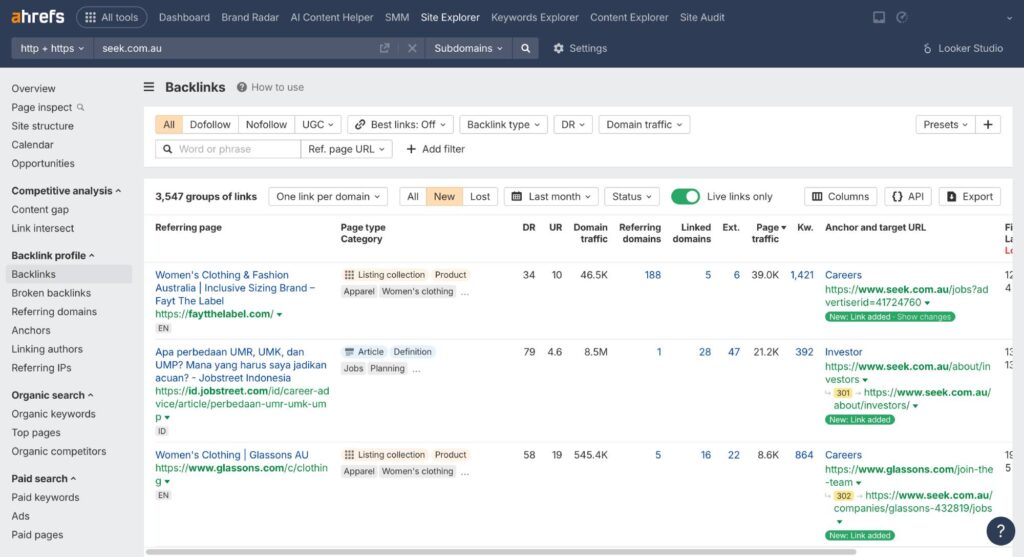
Task: Expand the Backlink type dropdown
Action: [x=504, y=125]
